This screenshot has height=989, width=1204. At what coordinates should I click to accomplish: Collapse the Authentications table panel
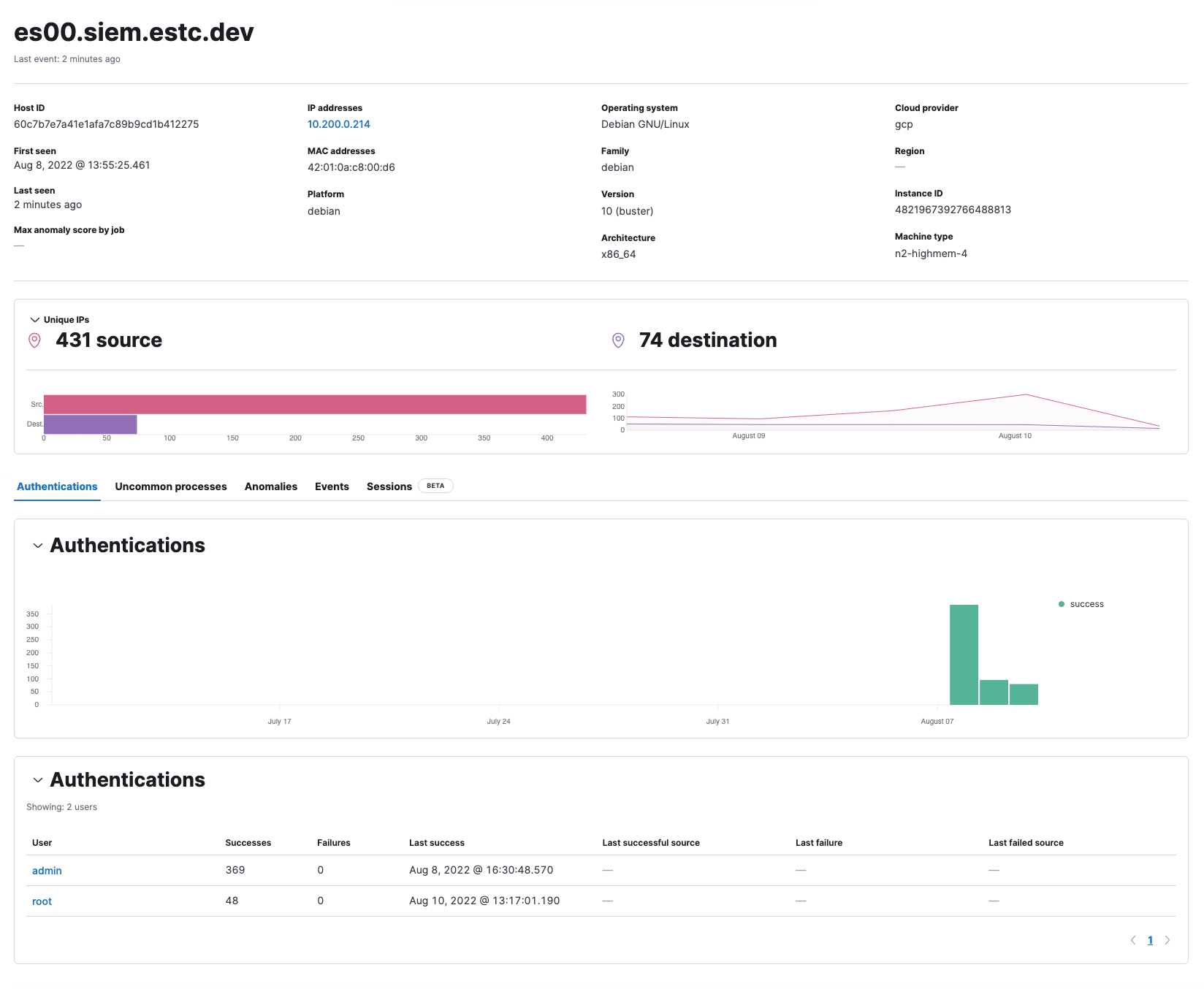tap(38, 780)
